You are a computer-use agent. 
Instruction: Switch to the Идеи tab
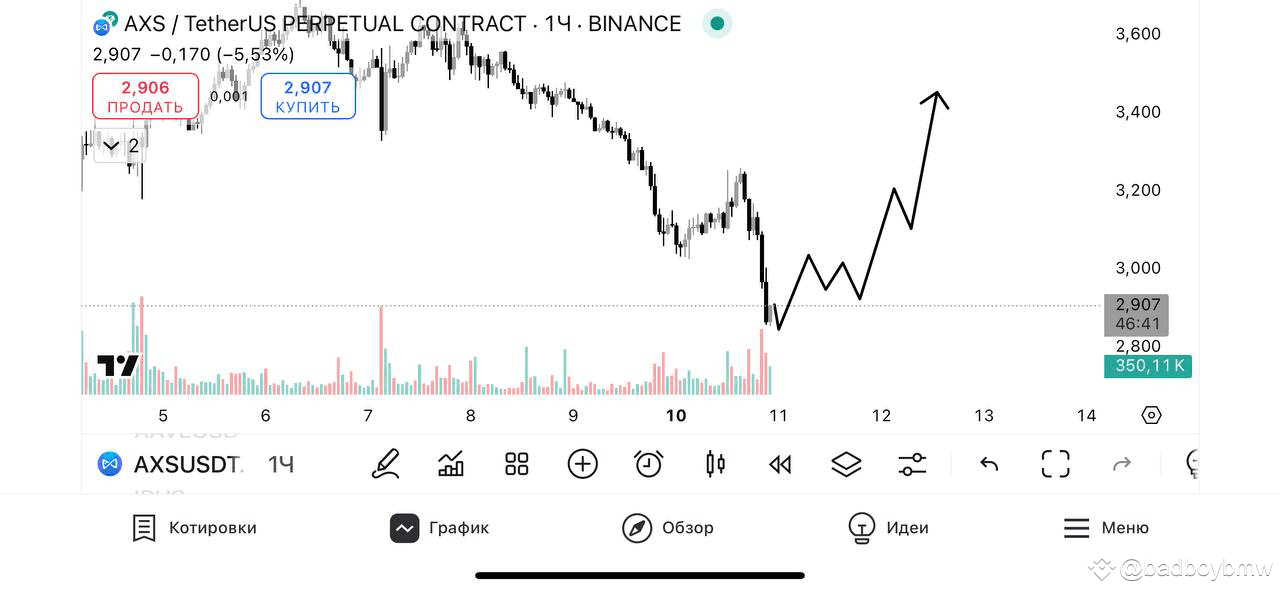[x=888, y=528]
